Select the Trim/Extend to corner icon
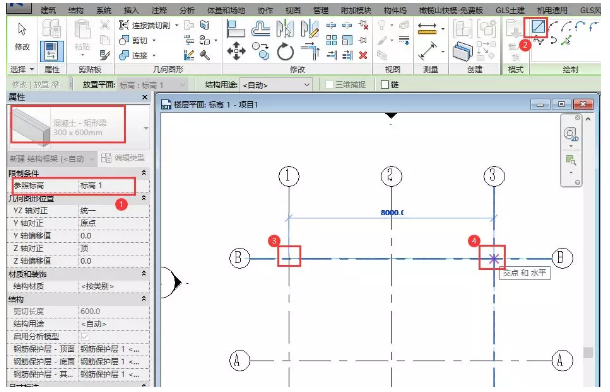The width and height of the screenshot is (610, 392). 310,51
